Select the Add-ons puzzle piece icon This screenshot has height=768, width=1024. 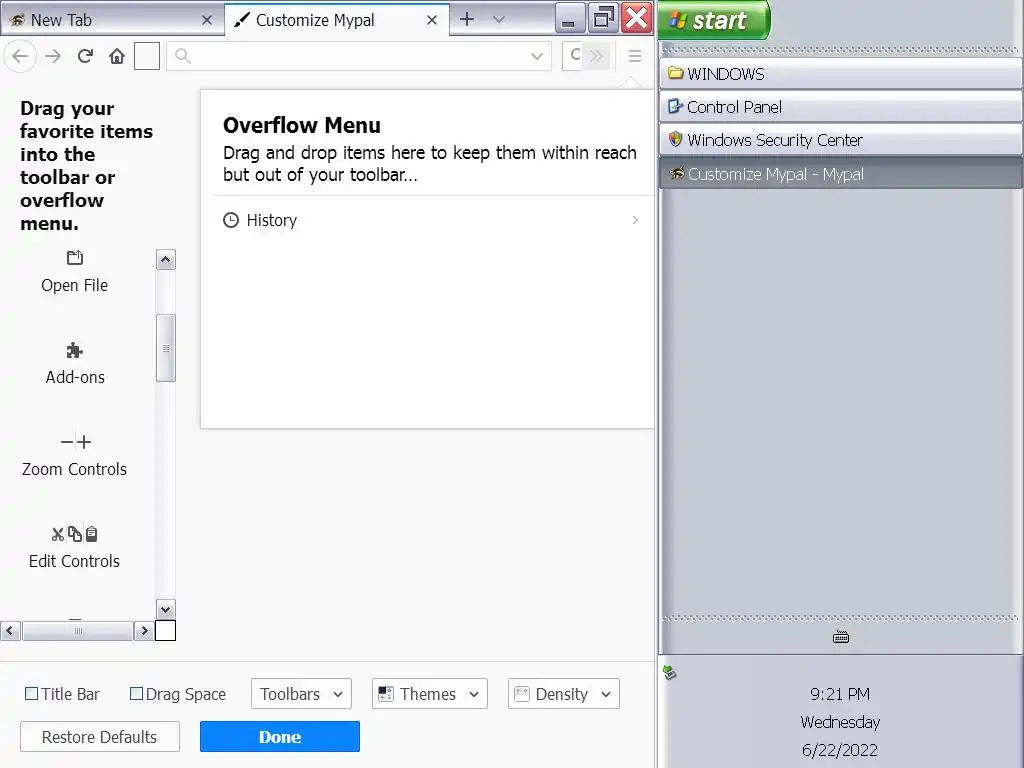click(x=75, y=351)
